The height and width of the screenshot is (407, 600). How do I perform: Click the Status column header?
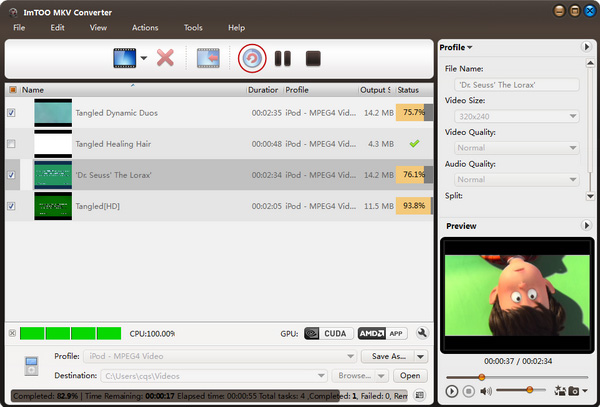click(414, 90)
